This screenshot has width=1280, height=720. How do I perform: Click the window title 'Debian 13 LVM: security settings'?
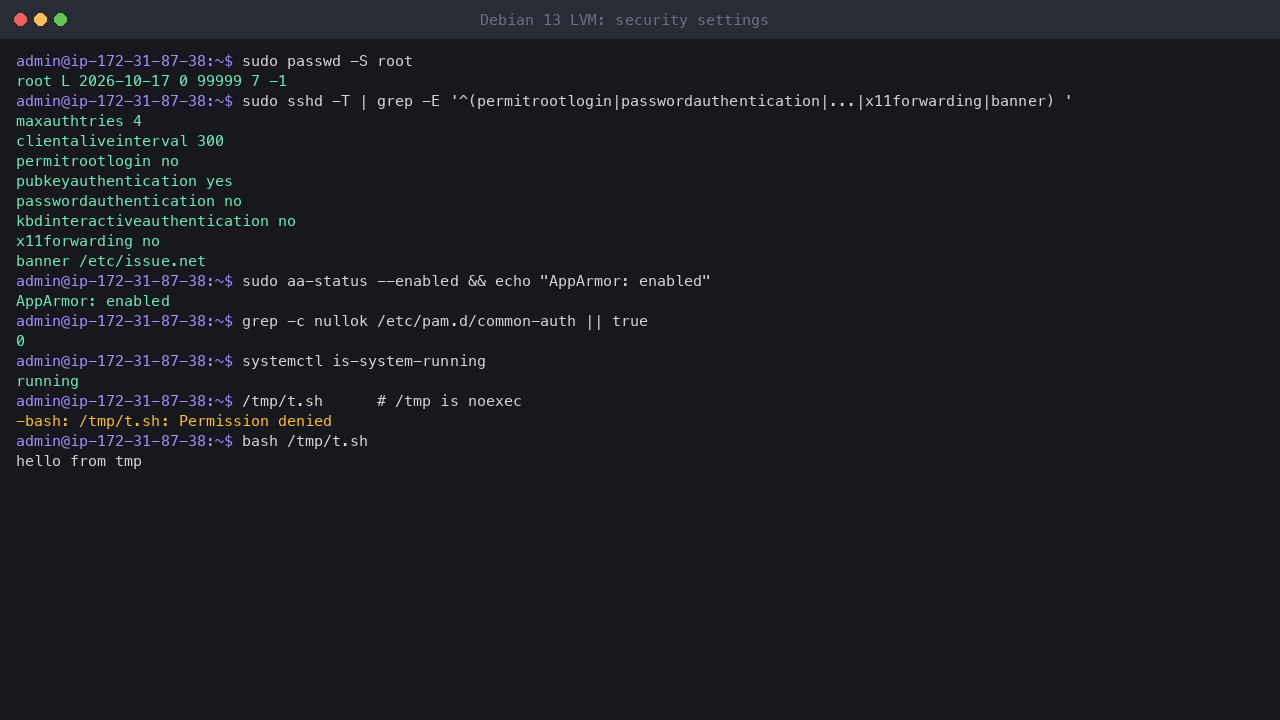pyautogui.click(x=624, y=20)
